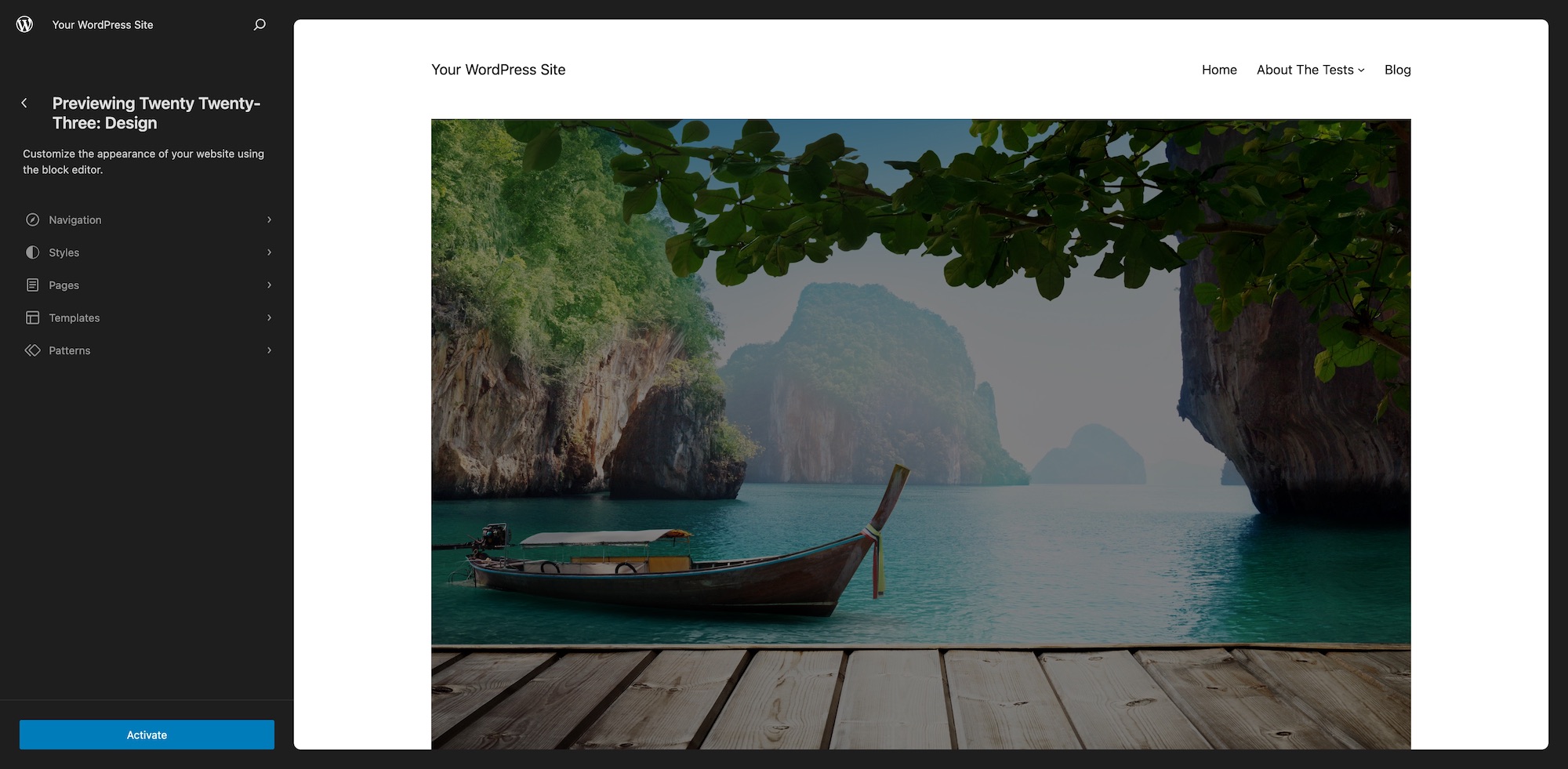Expand the Templates row chevron
This screenshot has height=769, width=1568.
[x=269, y=317]
